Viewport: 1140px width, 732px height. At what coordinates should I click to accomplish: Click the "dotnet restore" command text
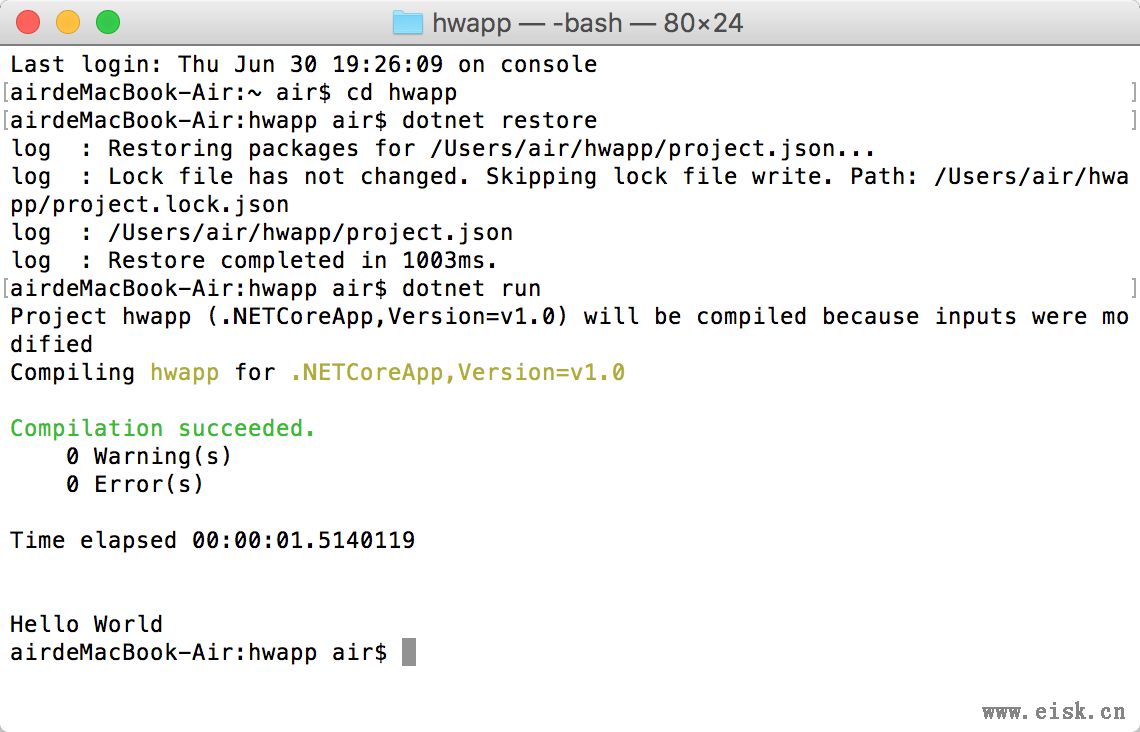[x=499, y=120]
